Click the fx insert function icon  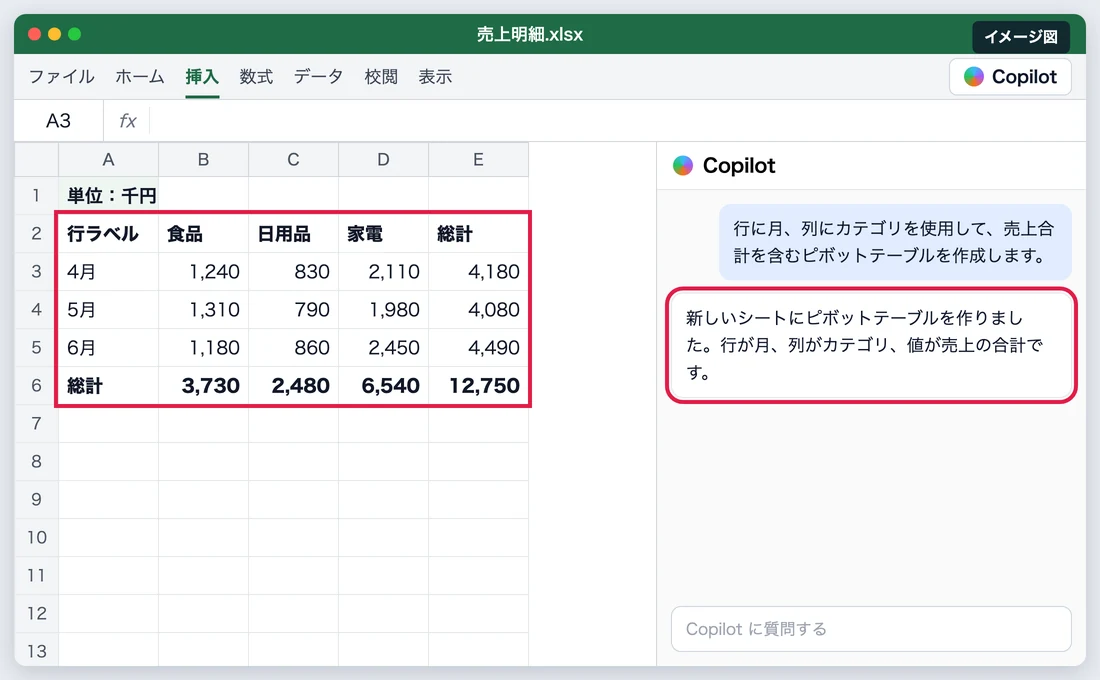[x=128, y=121]
